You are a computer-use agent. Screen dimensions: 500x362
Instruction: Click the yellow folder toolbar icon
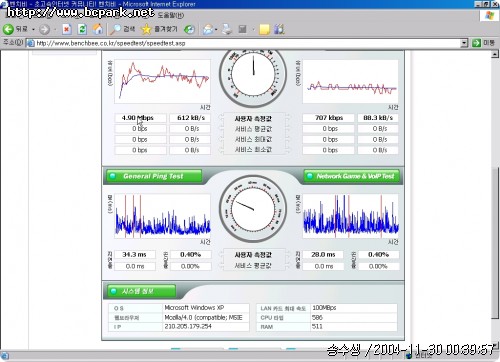[264, 29]
